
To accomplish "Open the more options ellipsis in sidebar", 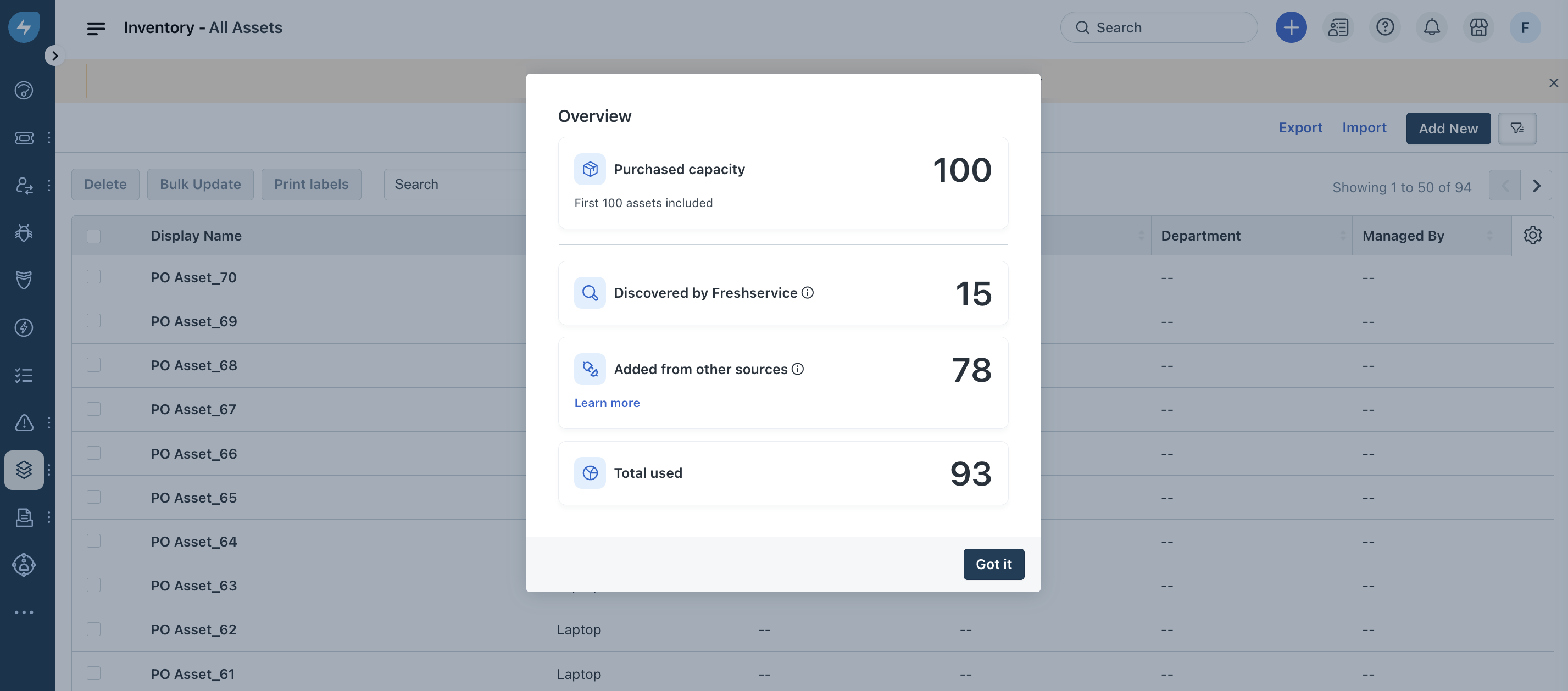I will [24, 612].
